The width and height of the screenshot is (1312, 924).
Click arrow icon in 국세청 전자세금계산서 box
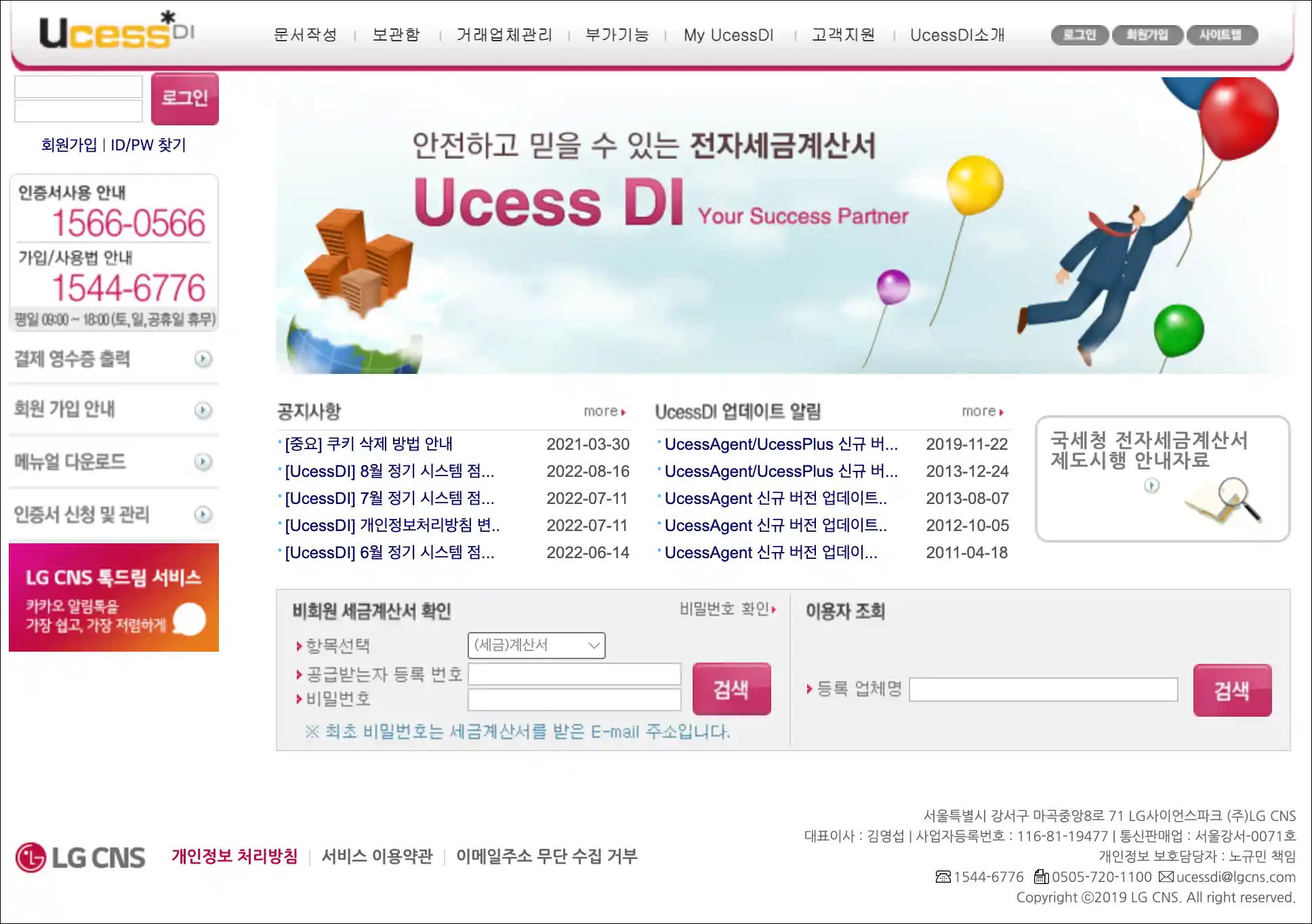(x=1151, y=486)
